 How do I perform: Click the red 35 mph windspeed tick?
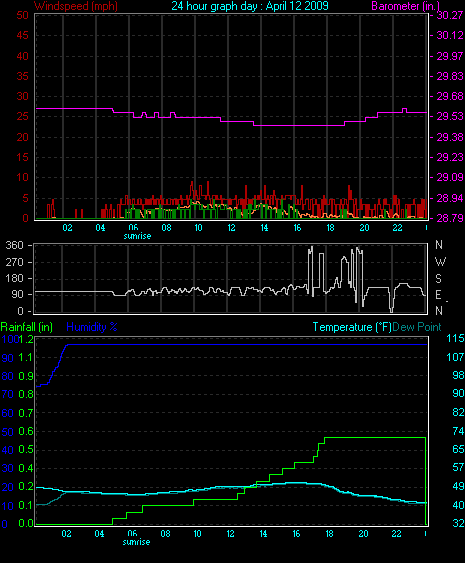(x=22, y=76)
